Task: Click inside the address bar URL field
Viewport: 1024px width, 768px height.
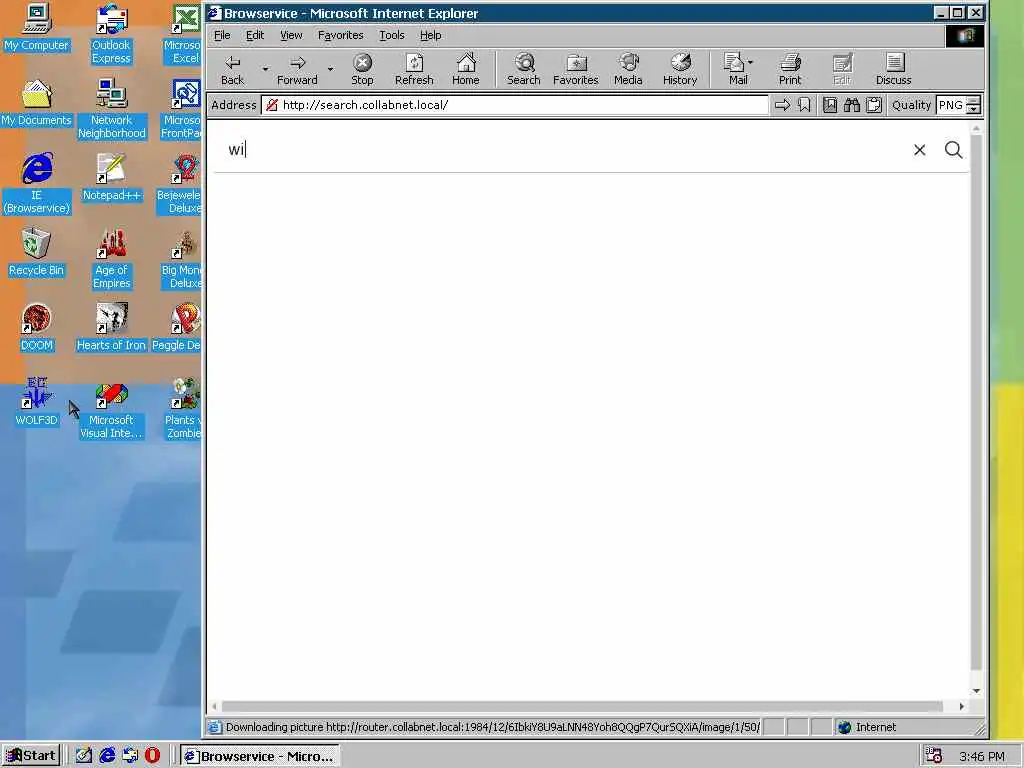Action: (x=515, y=105)
